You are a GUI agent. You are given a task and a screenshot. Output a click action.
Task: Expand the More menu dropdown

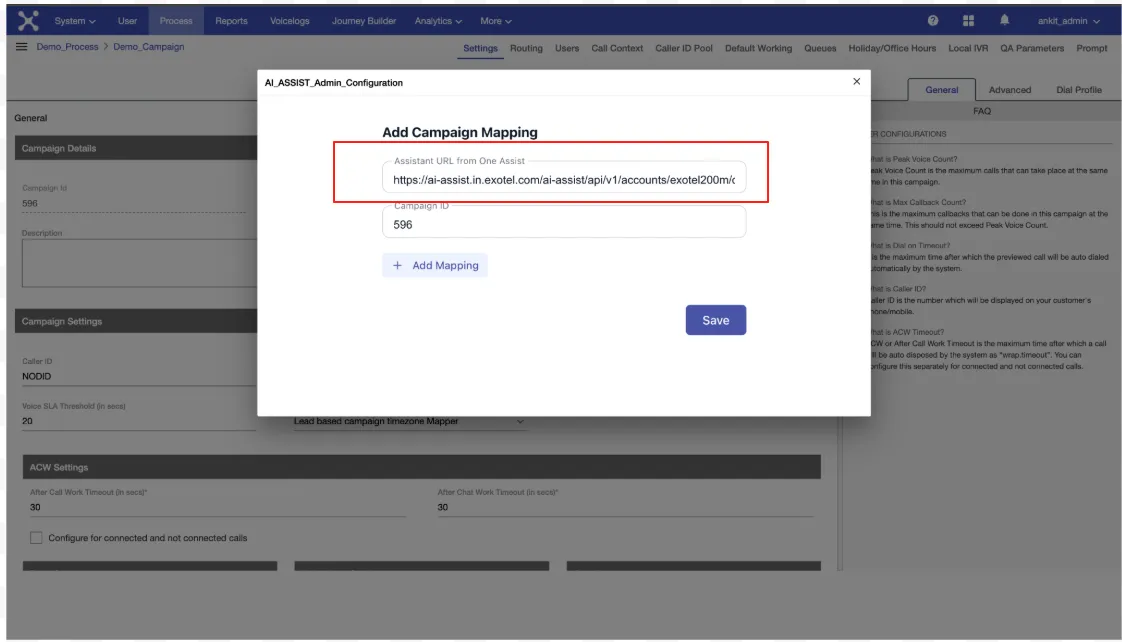pyautogui.click(x=496, y=21)
